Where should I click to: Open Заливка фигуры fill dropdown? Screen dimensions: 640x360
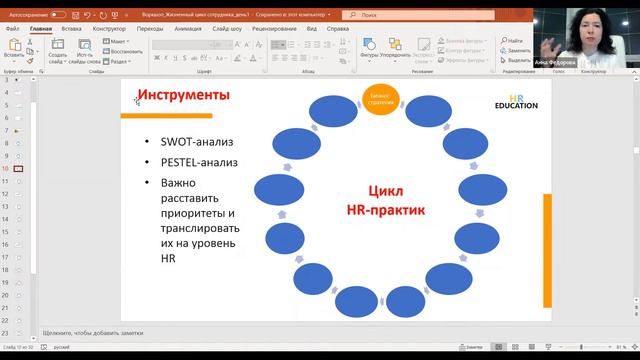point(462,41)
